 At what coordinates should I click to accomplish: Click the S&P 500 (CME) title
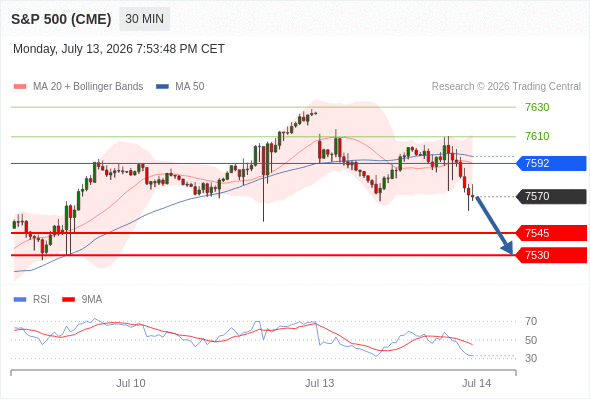tap(61, 19)
